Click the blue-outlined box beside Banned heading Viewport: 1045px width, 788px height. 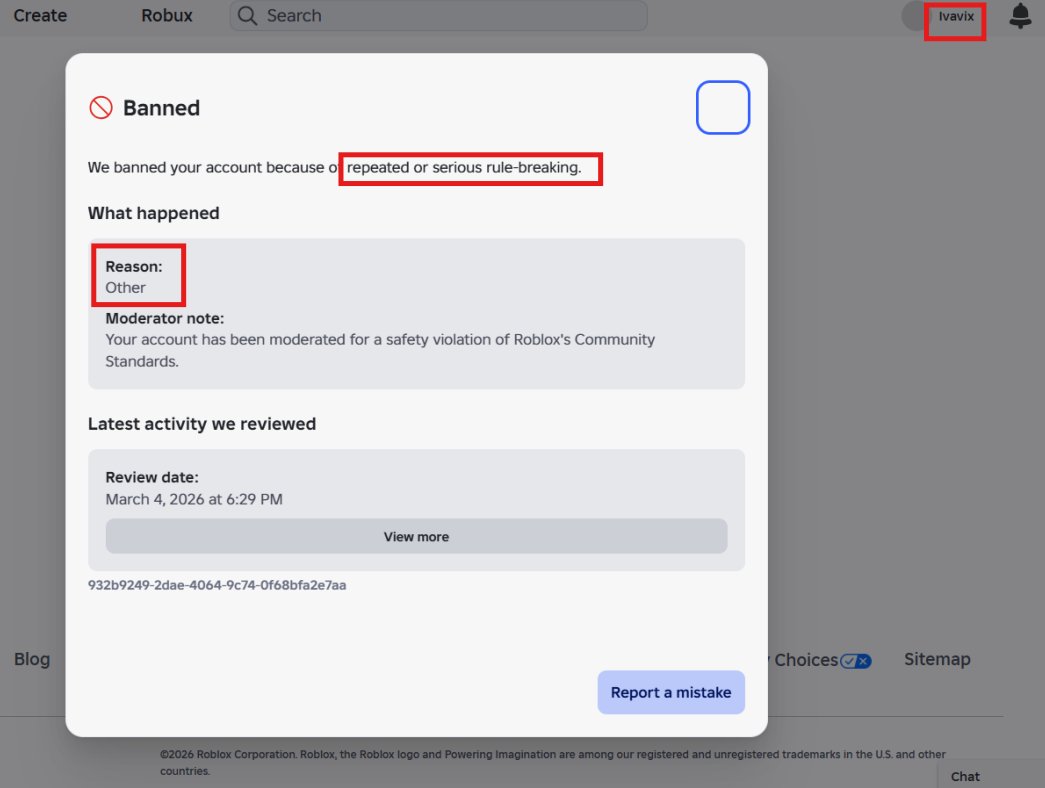point(722,107)
